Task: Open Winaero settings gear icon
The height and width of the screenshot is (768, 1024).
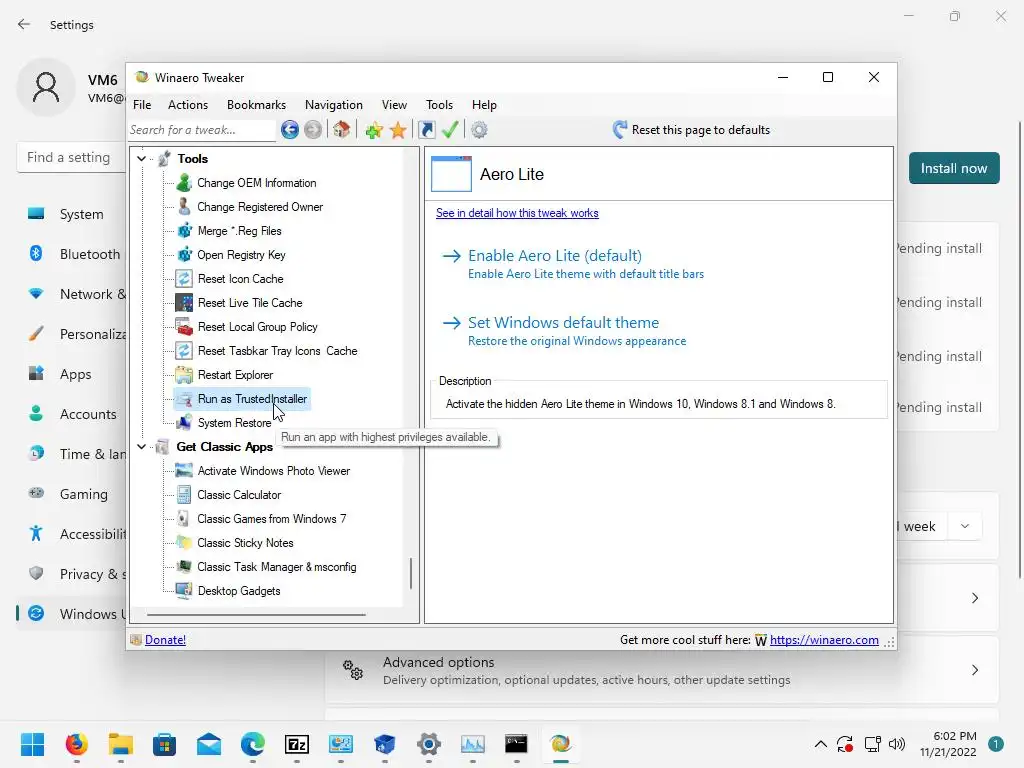Action: [479, 130]
